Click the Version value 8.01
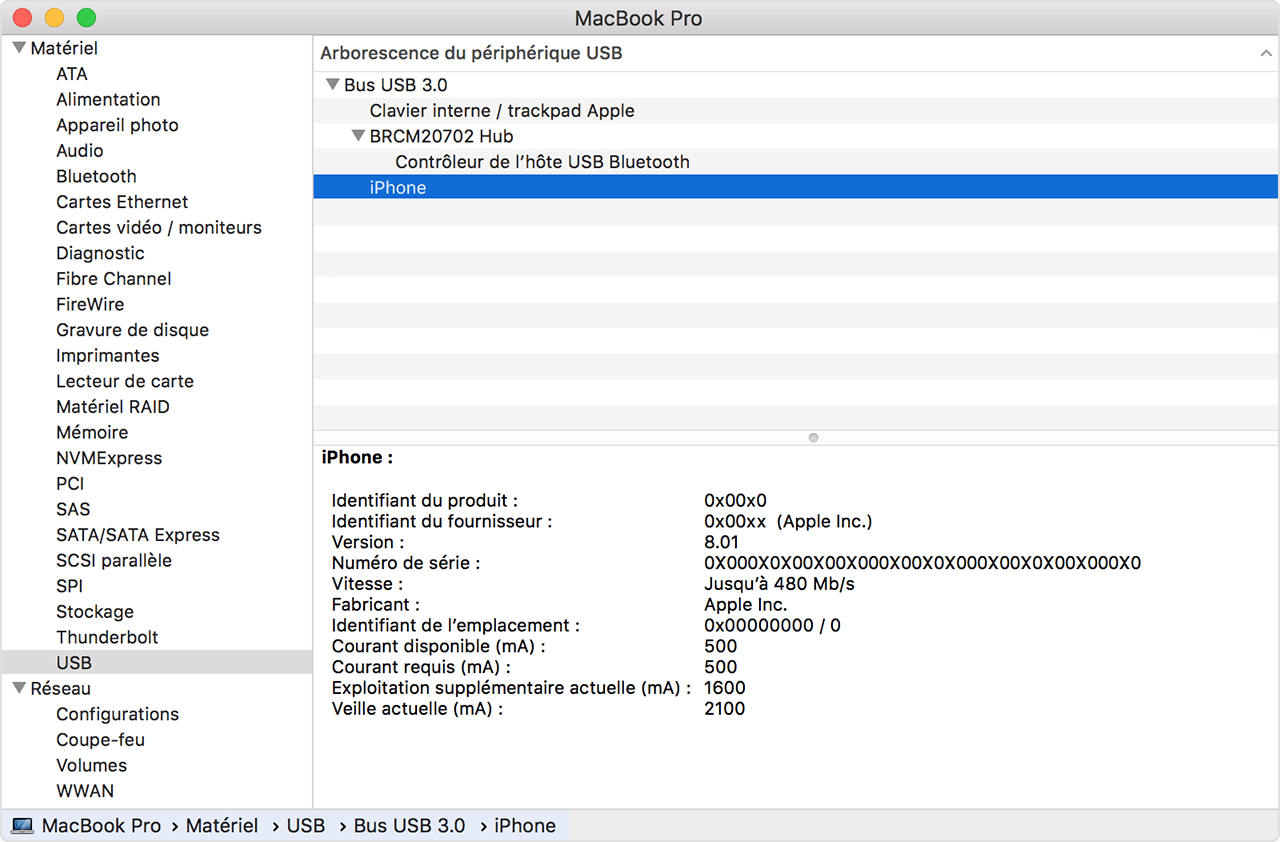This screenshot has height=842, width=1280. pyautogui.click(x=722, y=542)
